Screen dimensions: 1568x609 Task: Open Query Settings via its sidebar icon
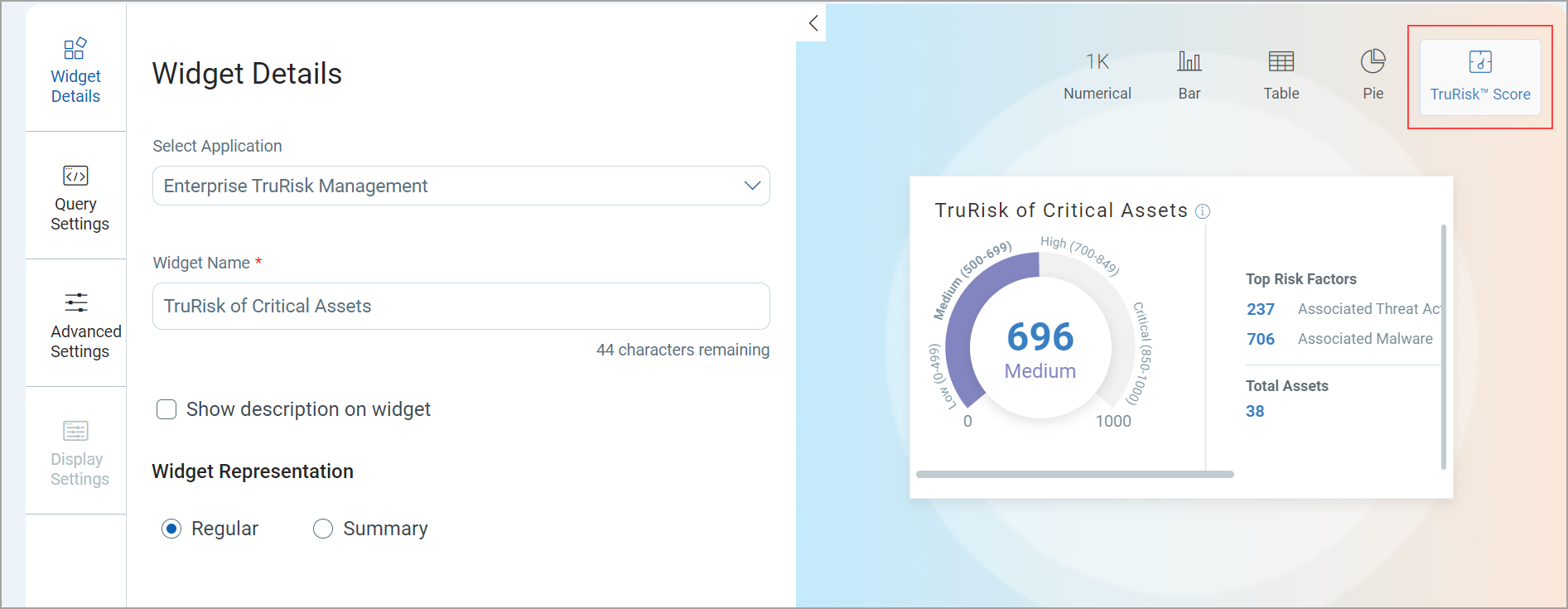(x=75, y=196)
